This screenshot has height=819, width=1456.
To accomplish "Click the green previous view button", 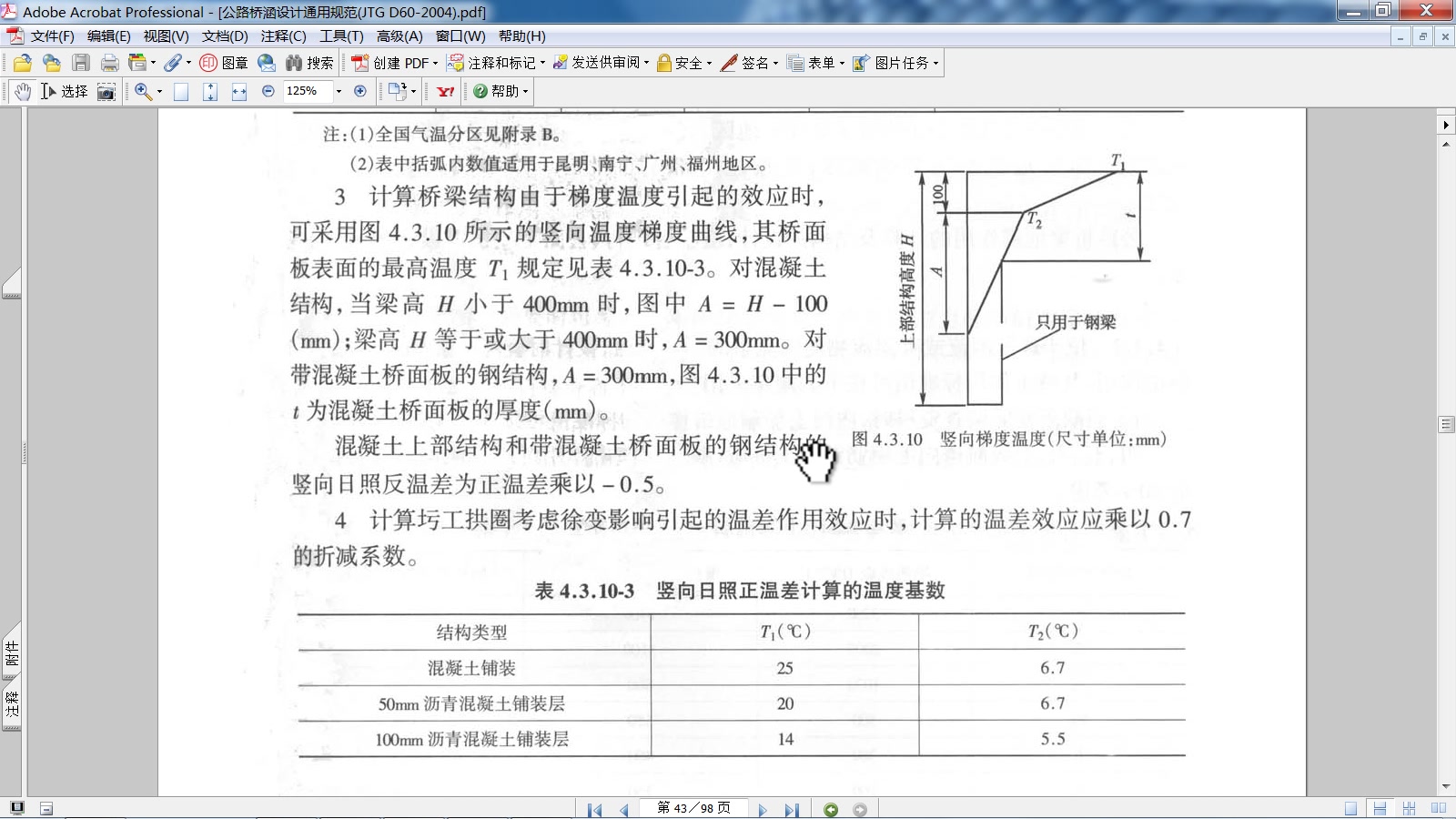I will coord(831,809).
